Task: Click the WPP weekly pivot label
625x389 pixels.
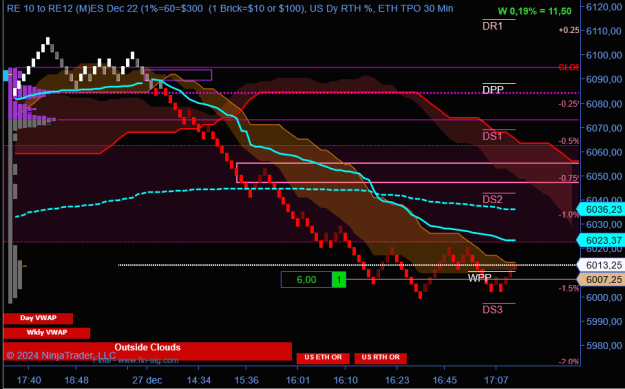Action: [x=480, y=278]
